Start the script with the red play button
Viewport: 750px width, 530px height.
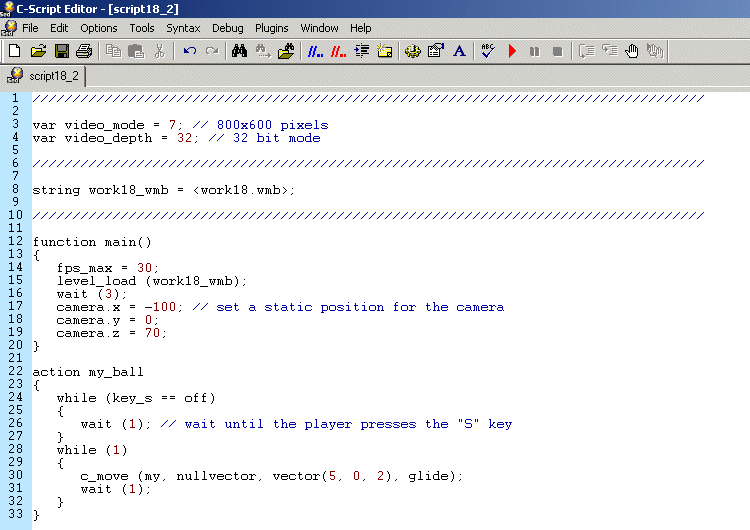(512, 50)
